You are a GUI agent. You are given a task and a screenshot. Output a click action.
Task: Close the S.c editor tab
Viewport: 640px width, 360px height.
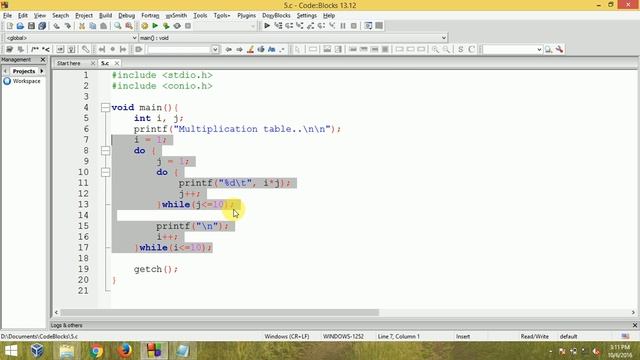coord(117,63)
